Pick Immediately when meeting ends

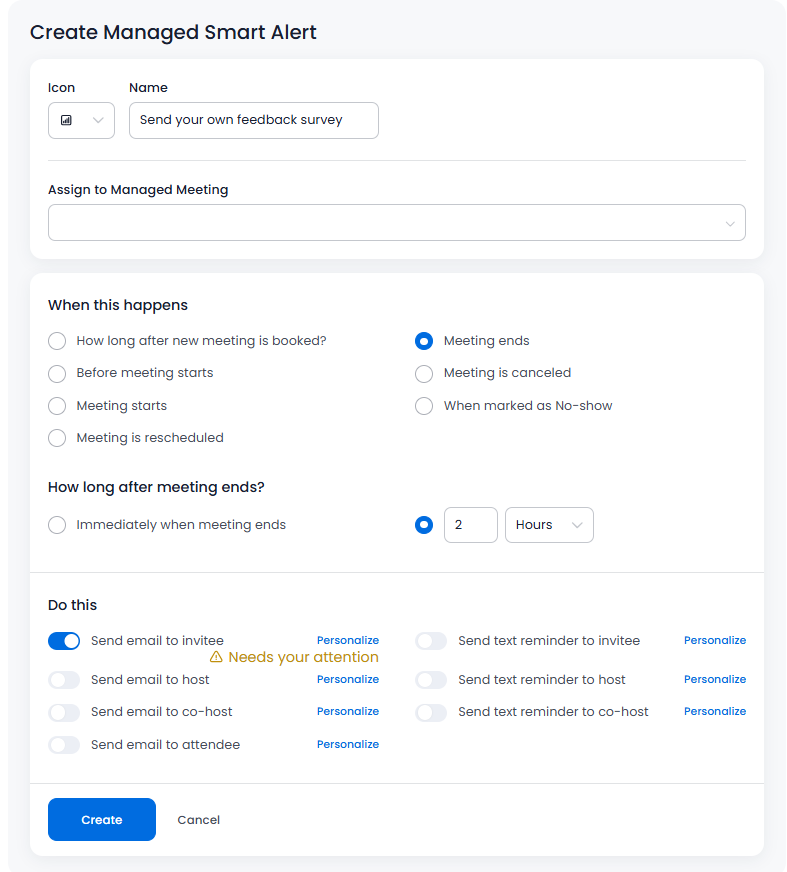tap(58, 525)
